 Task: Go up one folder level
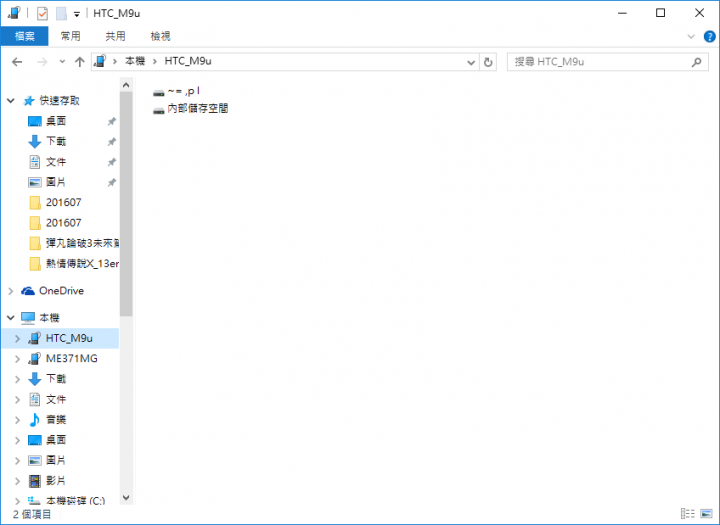[x=79, y=62]
